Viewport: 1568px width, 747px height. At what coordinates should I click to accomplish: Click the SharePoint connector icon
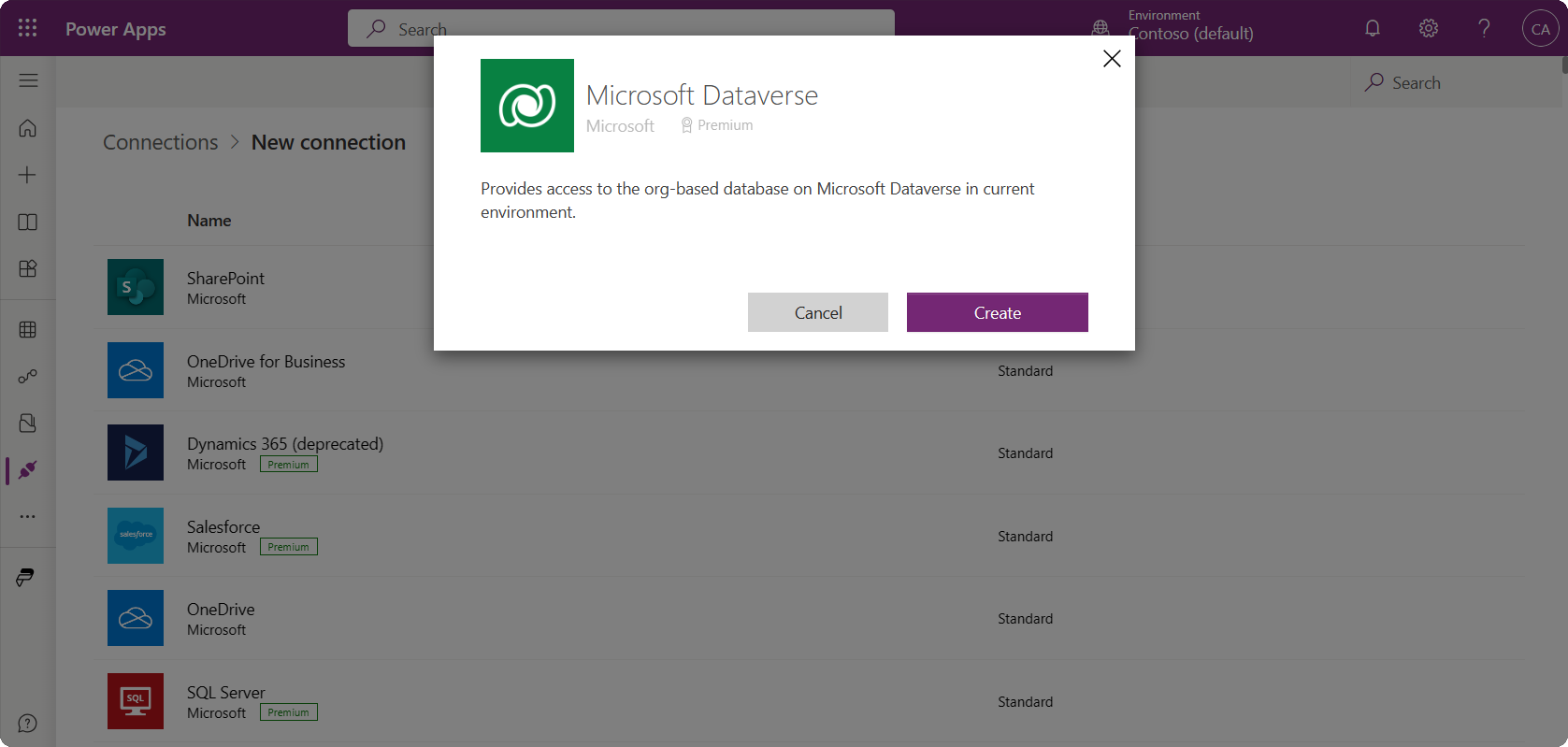136,287
